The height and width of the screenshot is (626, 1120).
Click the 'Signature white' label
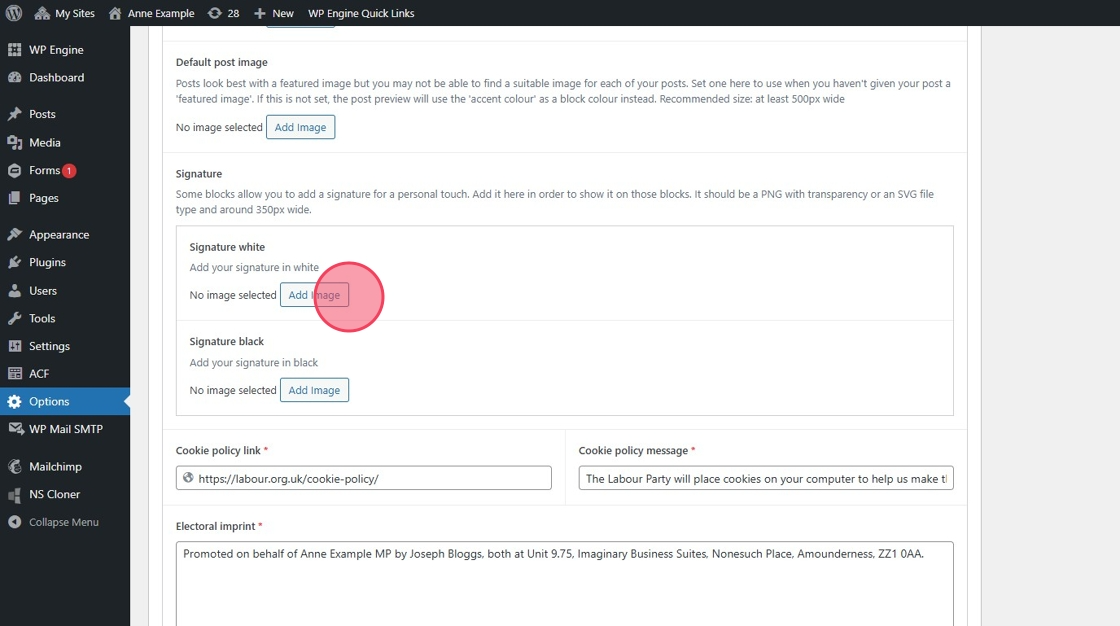click(x=227, y=247)
